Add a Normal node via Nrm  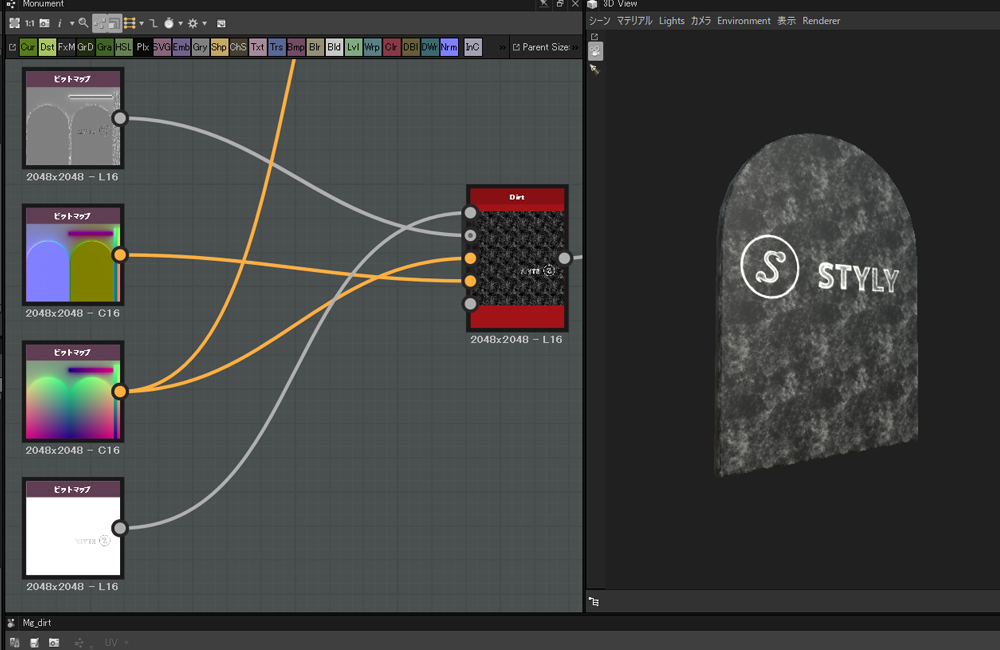(449, 47)
